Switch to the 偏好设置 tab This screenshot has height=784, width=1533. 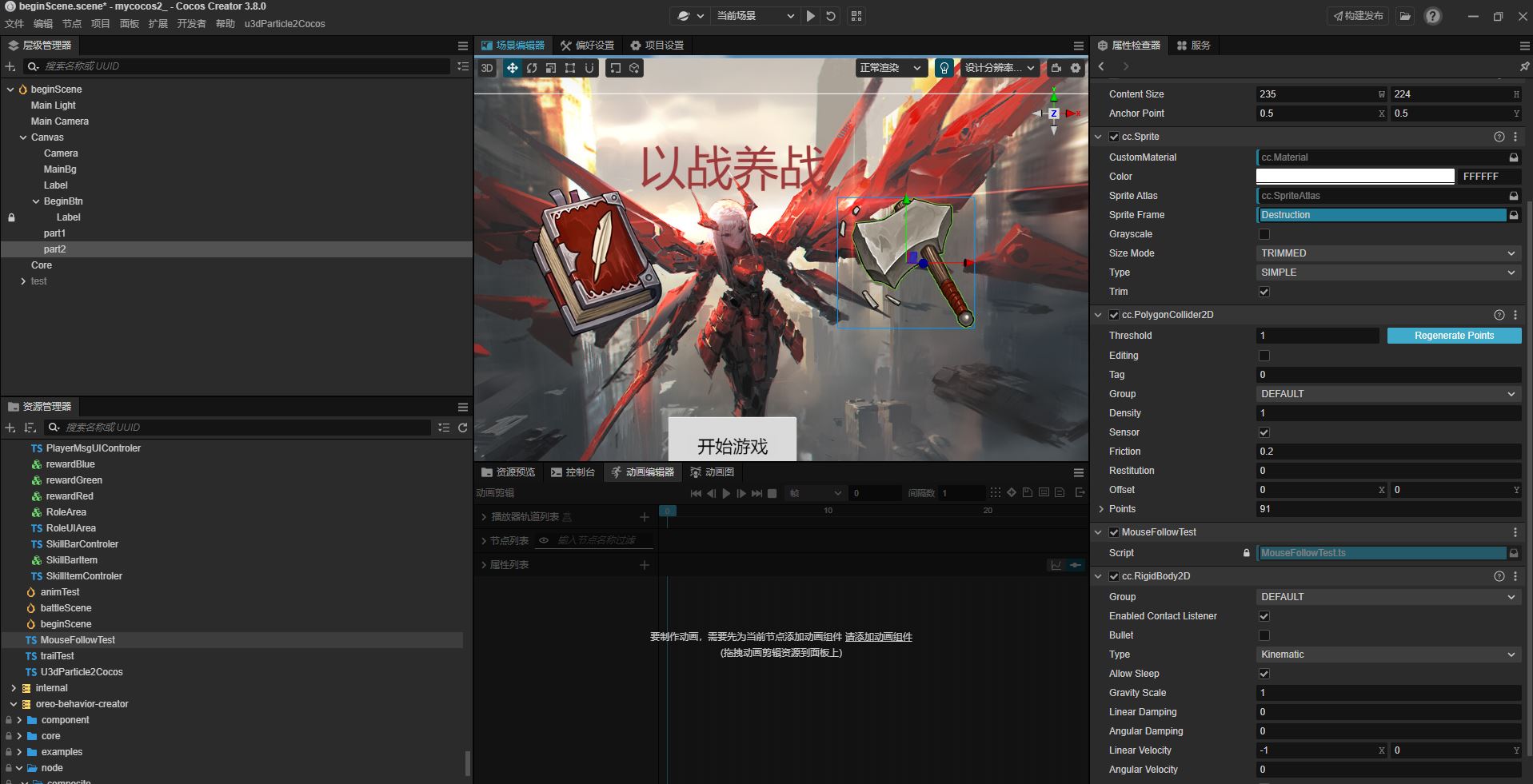[x=587, y=46]
